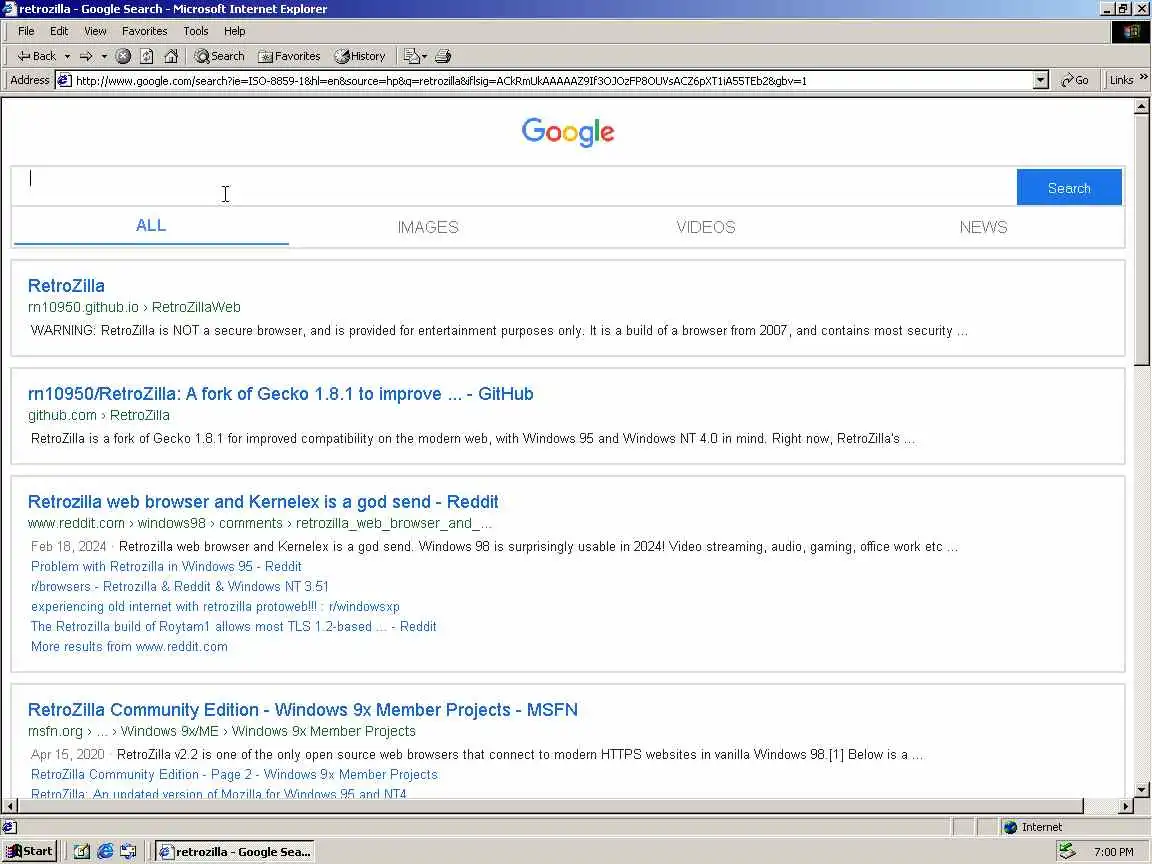Image resolution: width=1152 pixels, height=864 pixels.
Task: Click github.com › RetroZilla URL text
Action: 98,415
